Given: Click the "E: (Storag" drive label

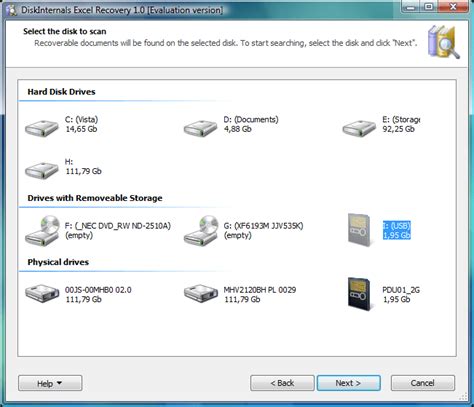Looking at the screenshot, I should 401,120.
